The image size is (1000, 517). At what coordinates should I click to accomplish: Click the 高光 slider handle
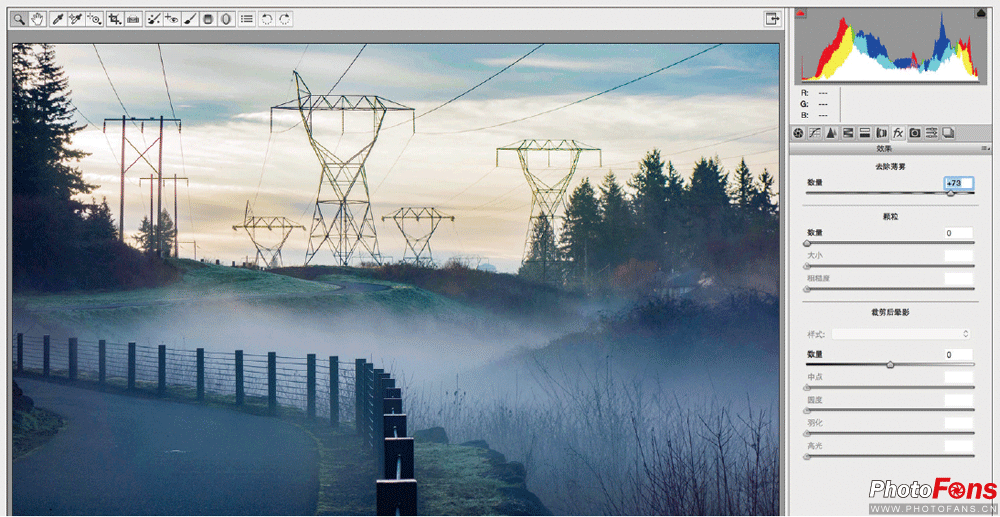pyautogui.click(x=807, y=456)
